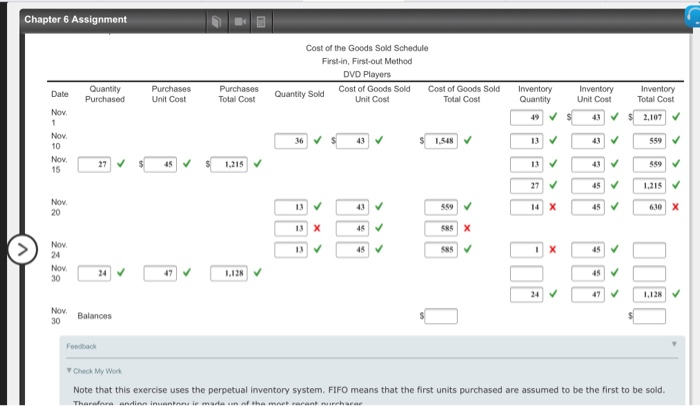This screenshot has width=700, height=406.
Task: Click Nov. 1 Inventory Total Cost field 2,107
Action: (x=649, y=117)
